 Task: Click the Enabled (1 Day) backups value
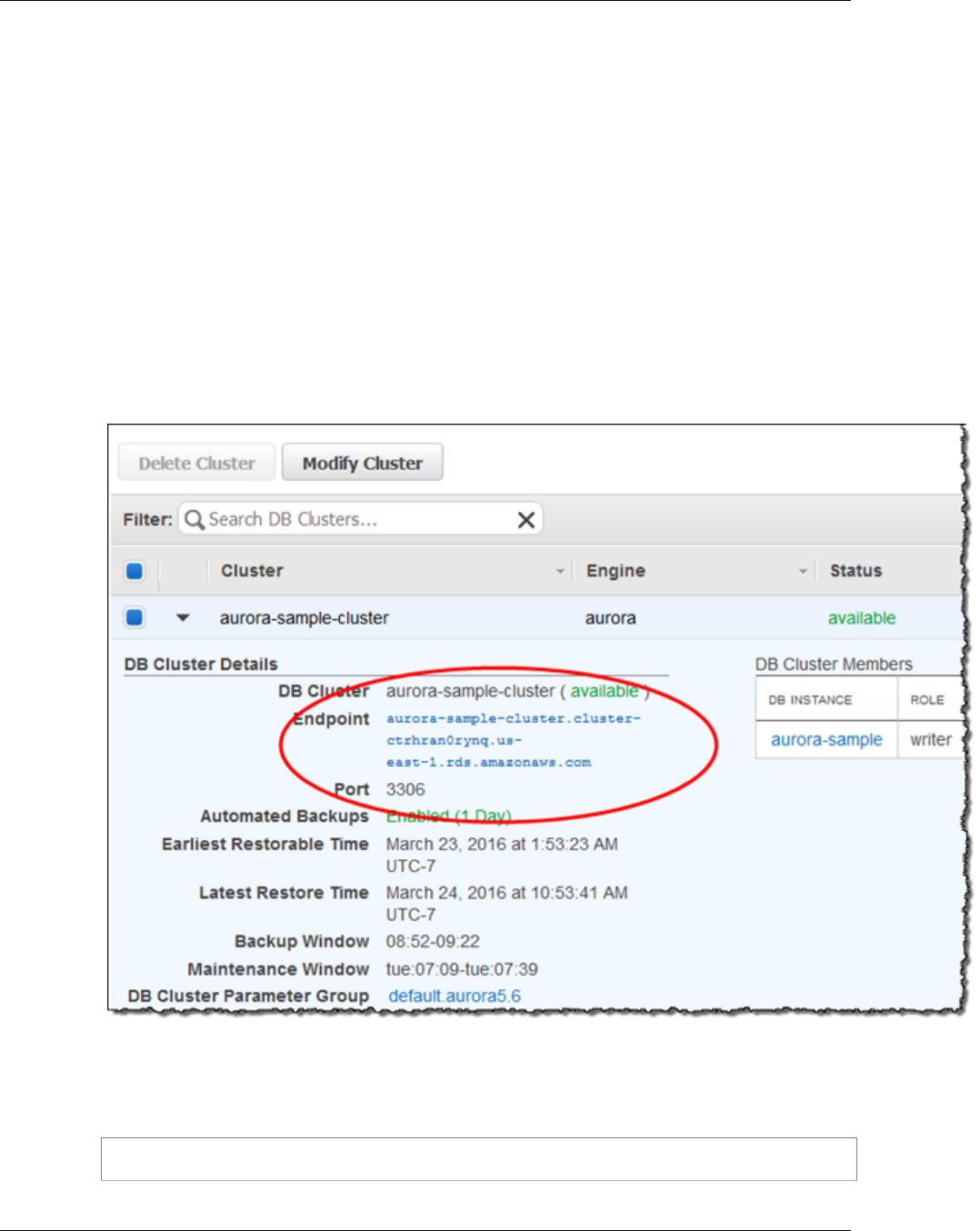click(448, 816)
